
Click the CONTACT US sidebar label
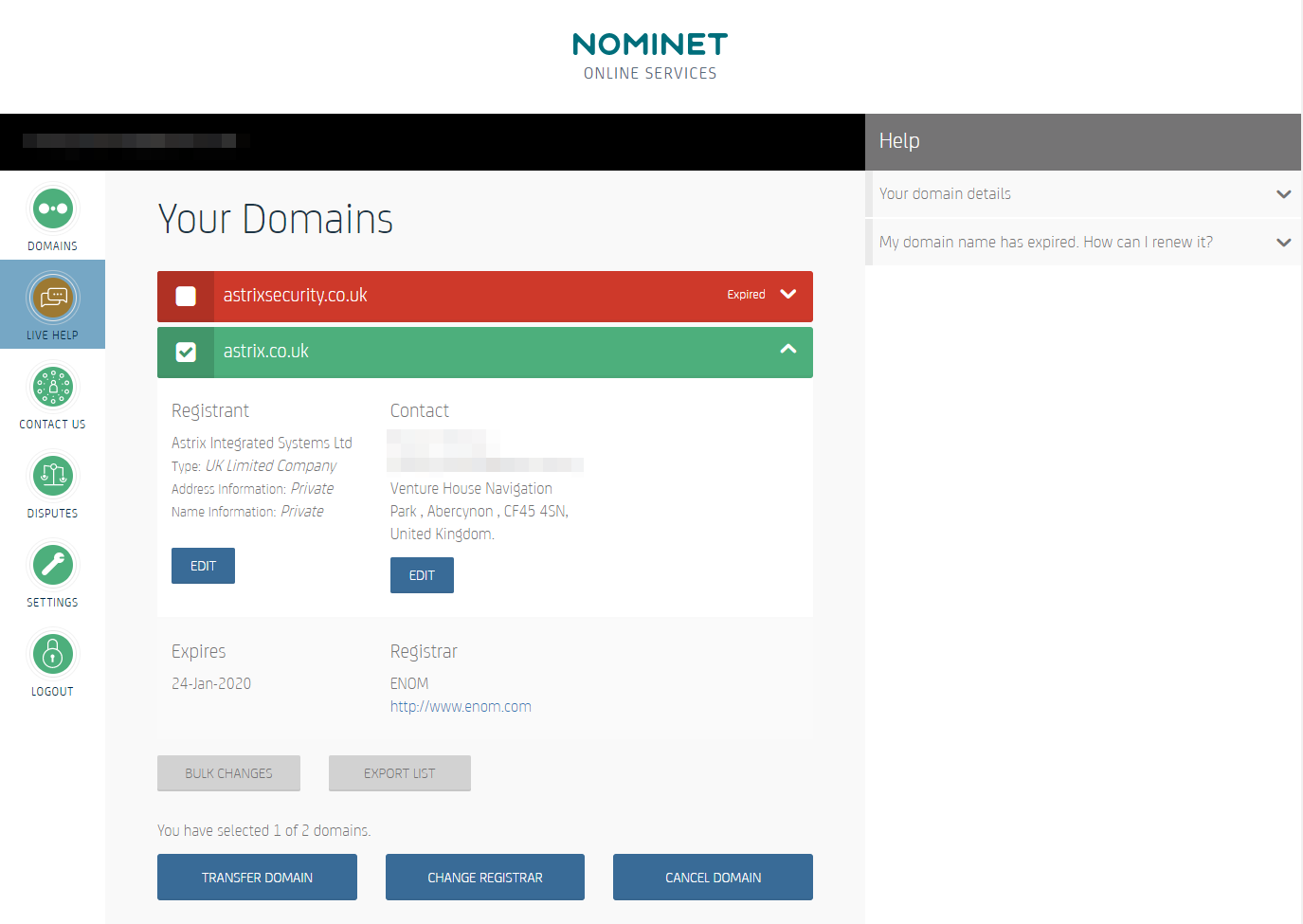53,425
